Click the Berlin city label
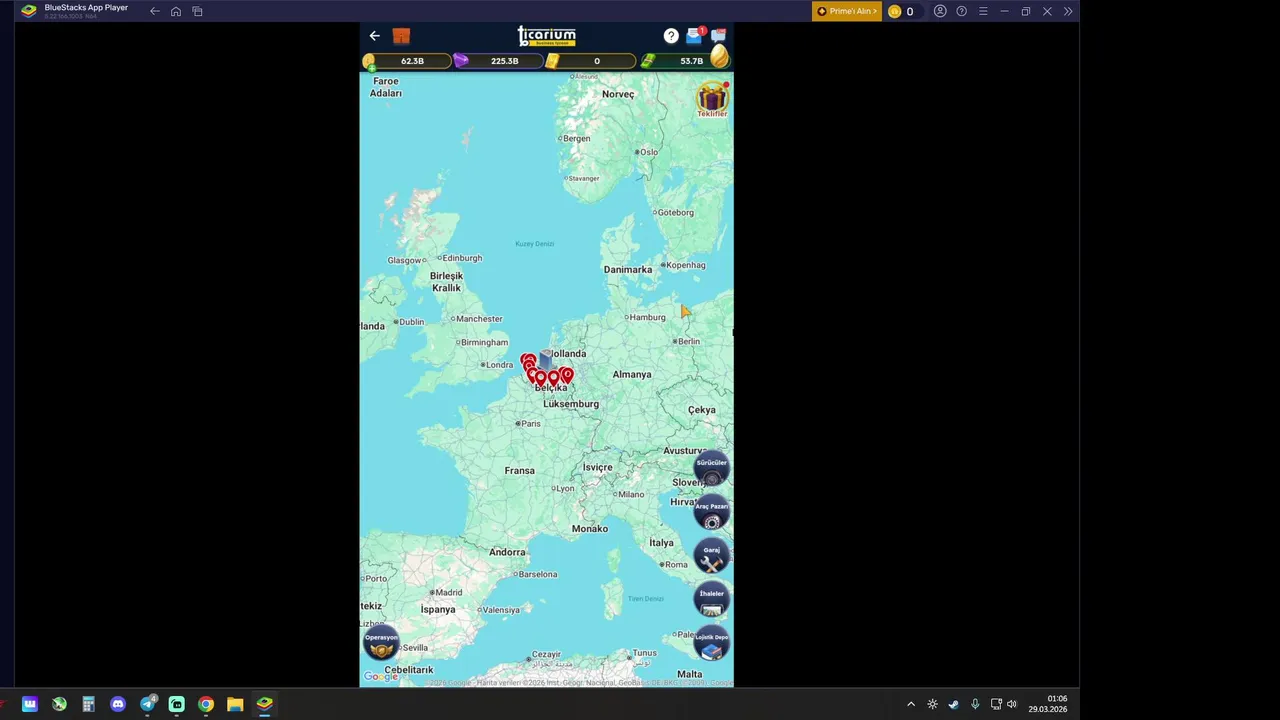 pyautogui.click(x=689, y=341)
